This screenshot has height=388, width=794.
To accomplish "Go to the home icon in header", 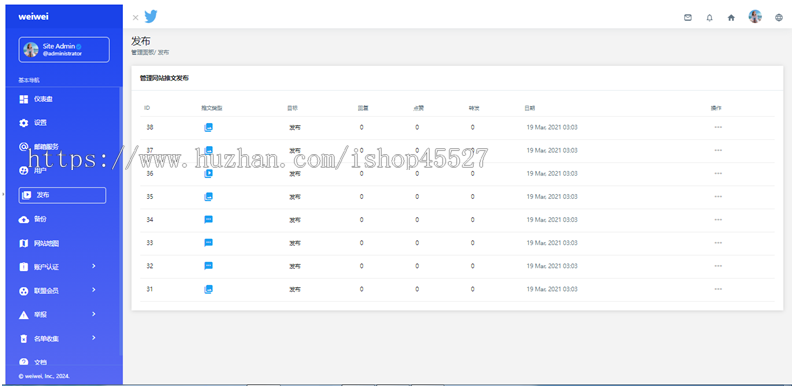I will pyautogui.click(x=731, y=17).
